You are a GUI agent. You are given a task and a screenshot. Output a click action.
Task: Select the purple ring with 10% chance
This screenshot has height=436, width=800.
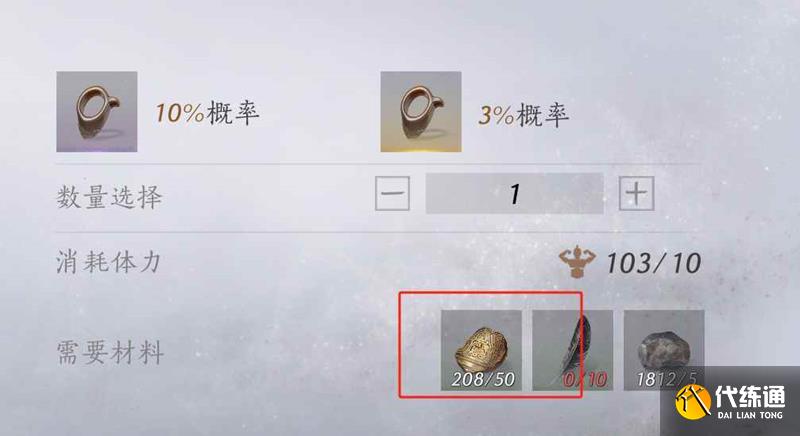(96, 112)
